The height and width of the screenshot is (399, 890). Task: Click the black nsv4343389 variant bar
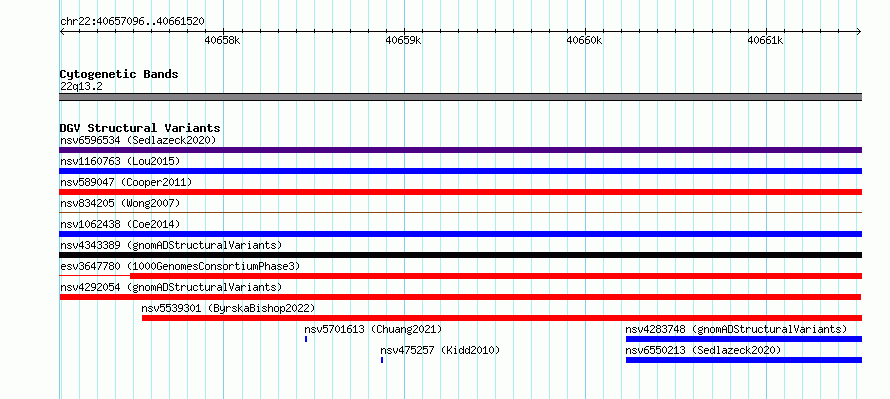pyautogui.click(x=460, y=255)
